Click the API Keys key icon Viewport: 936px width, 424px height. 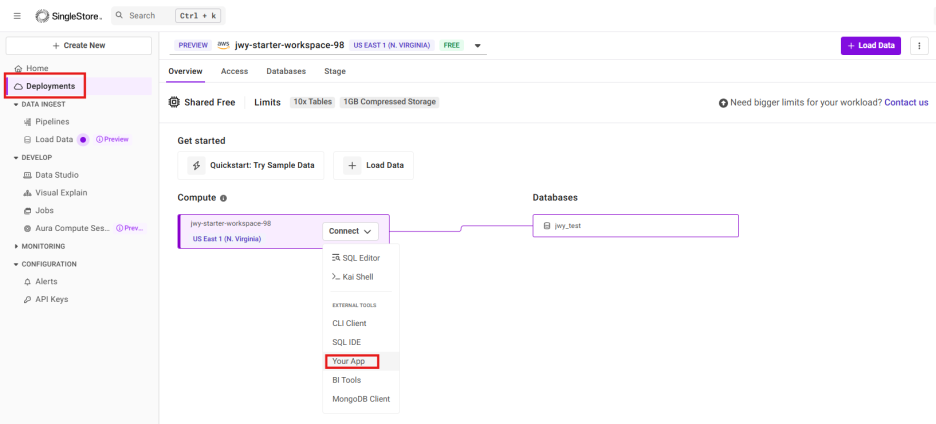point(27,299)
